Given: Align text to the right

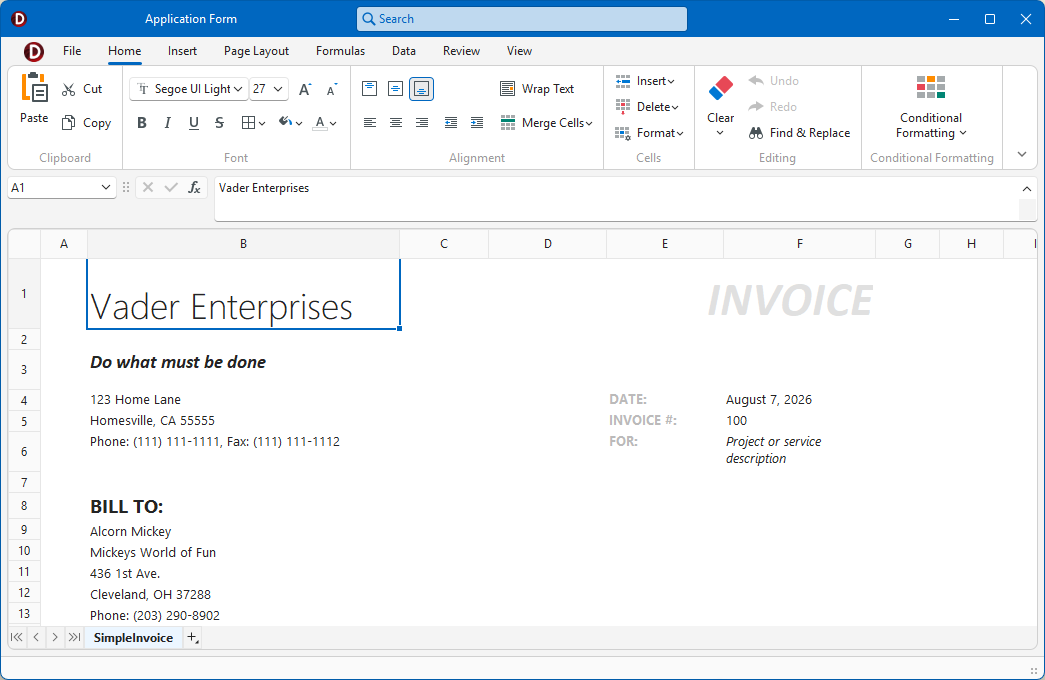Looking at the screenshot, I should 421,123.
